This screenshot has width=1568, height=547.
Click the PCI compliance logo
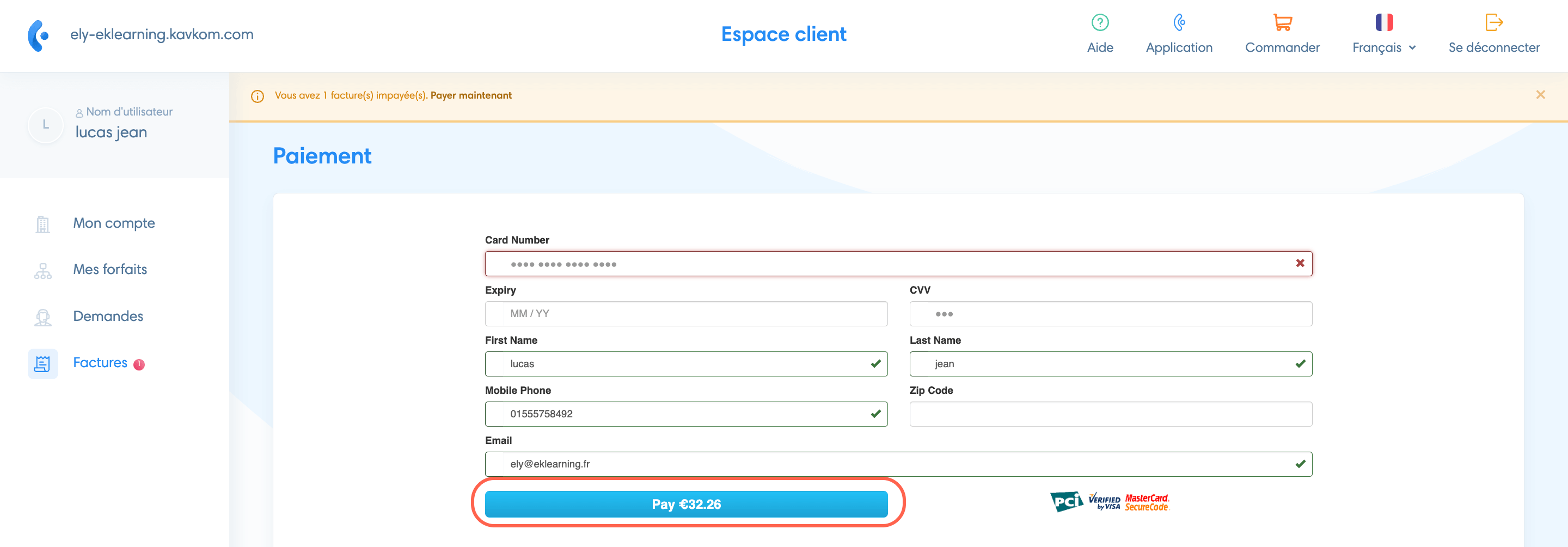pyautogui.click(x=1067, y=502)
